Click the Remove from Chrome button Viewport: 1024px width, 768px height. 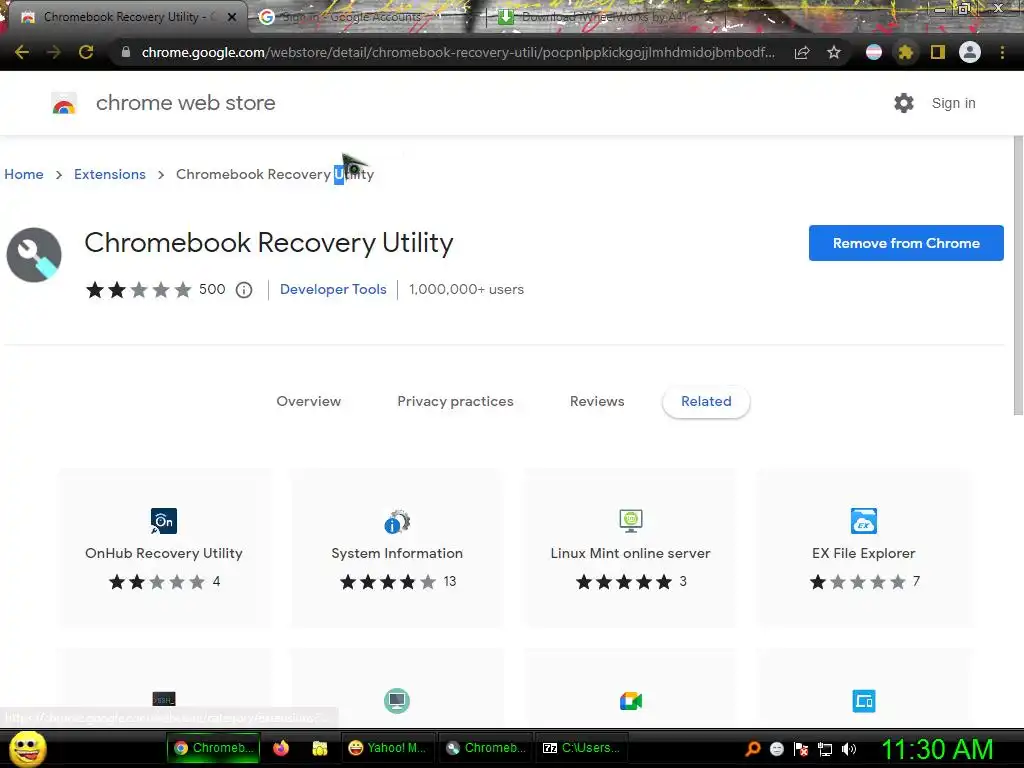pyautogui.click(x=906, y=243)
